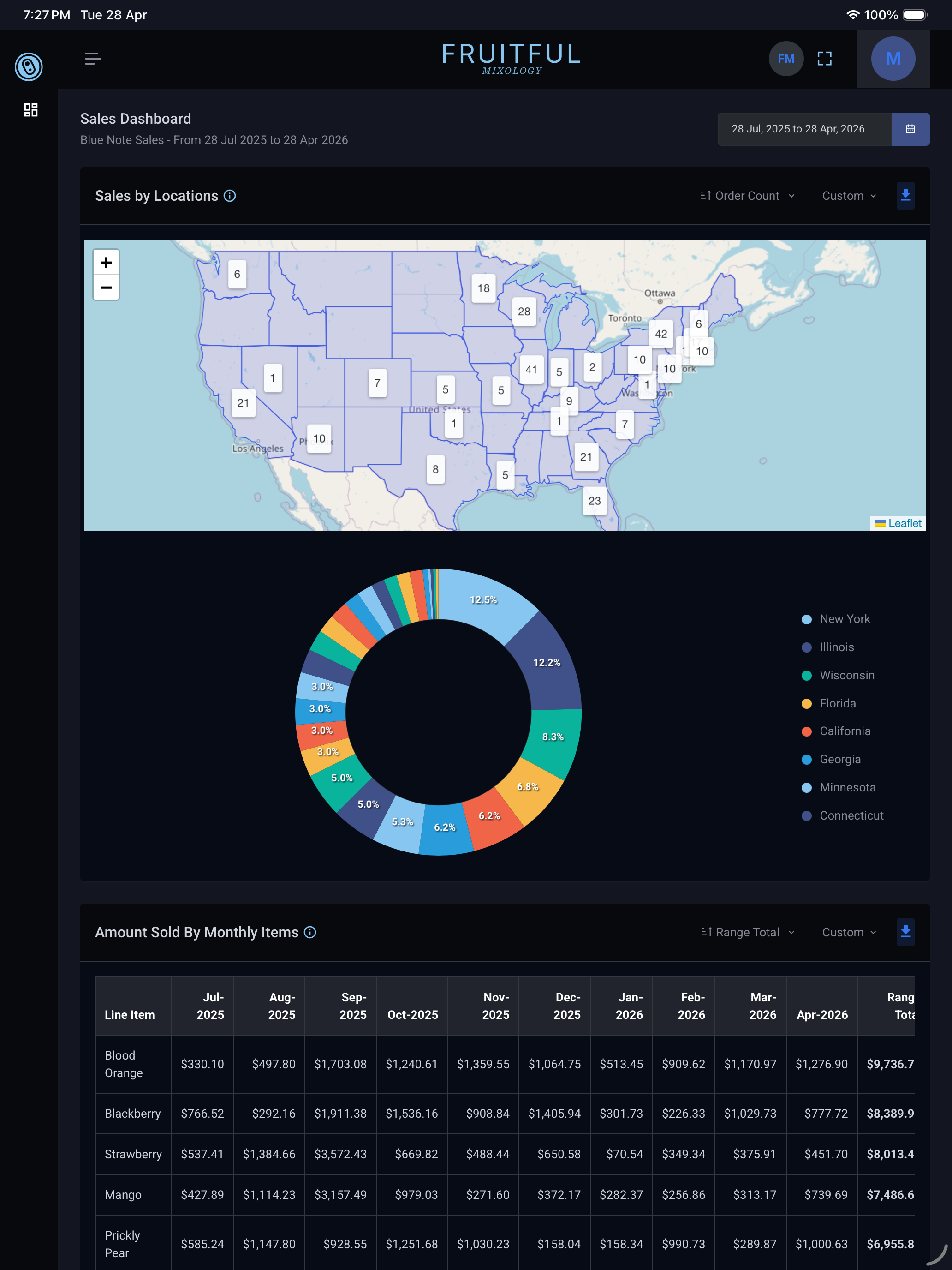Click map marker showing 9 orders
Screen dimensions: 952x1270
[x=569, y=401]
